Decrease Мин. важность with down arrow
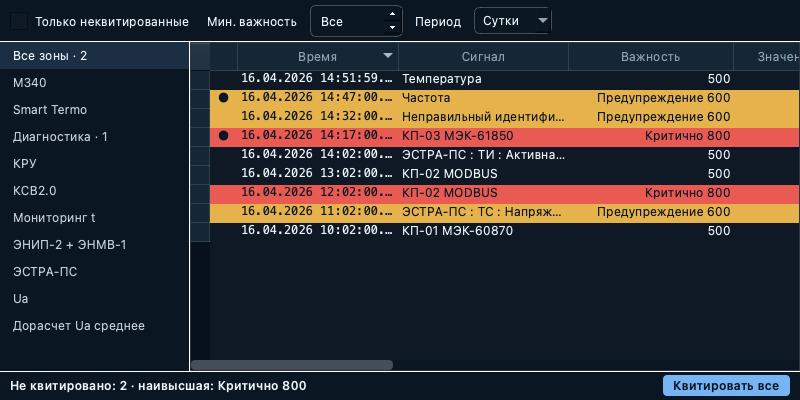This screenshot has width=800, height=400. (392, 27)
